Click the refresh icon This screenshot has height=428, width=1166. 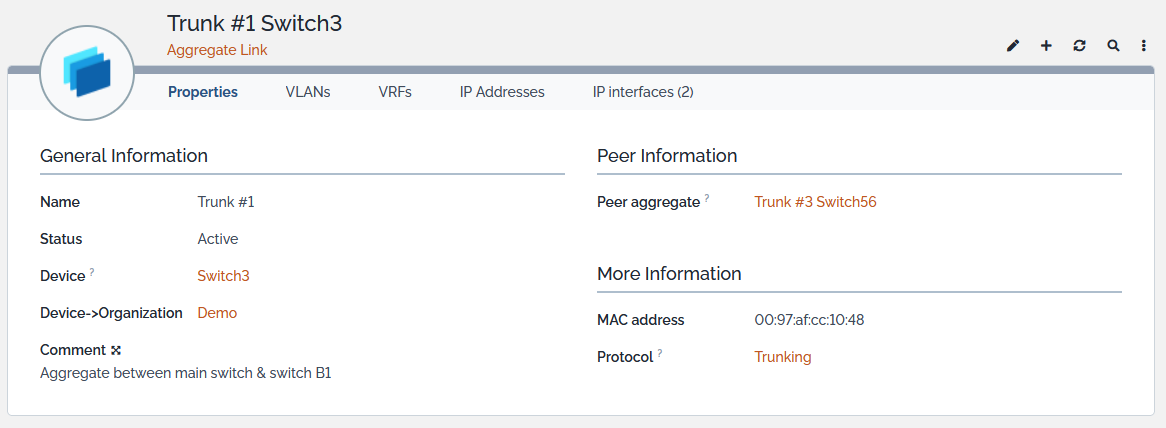pos(1079,46)
